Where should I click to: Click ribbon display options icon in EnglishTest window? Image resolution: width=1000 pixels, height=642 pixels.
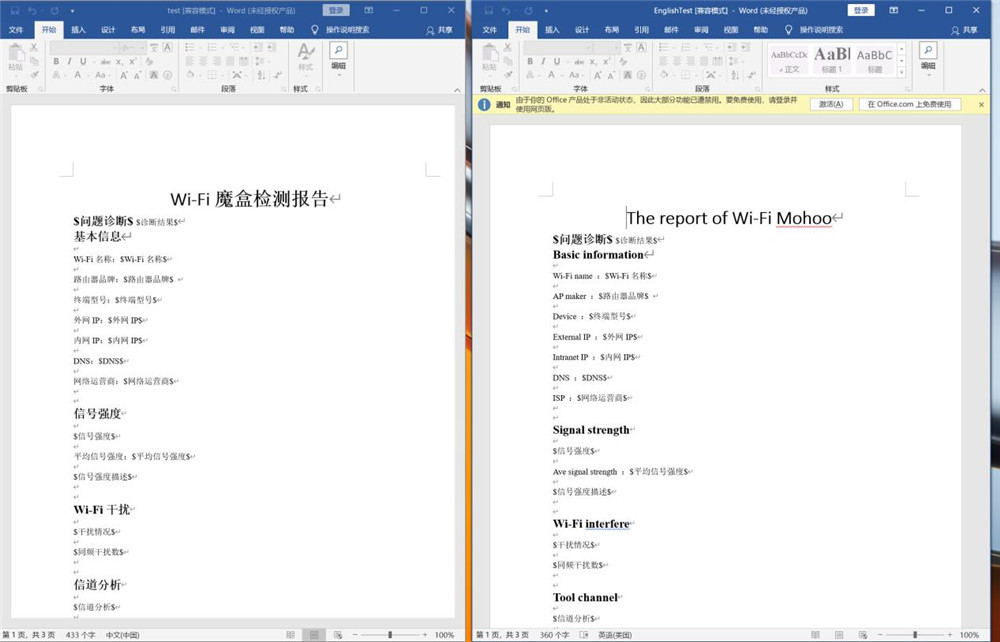tap(893, 10)
